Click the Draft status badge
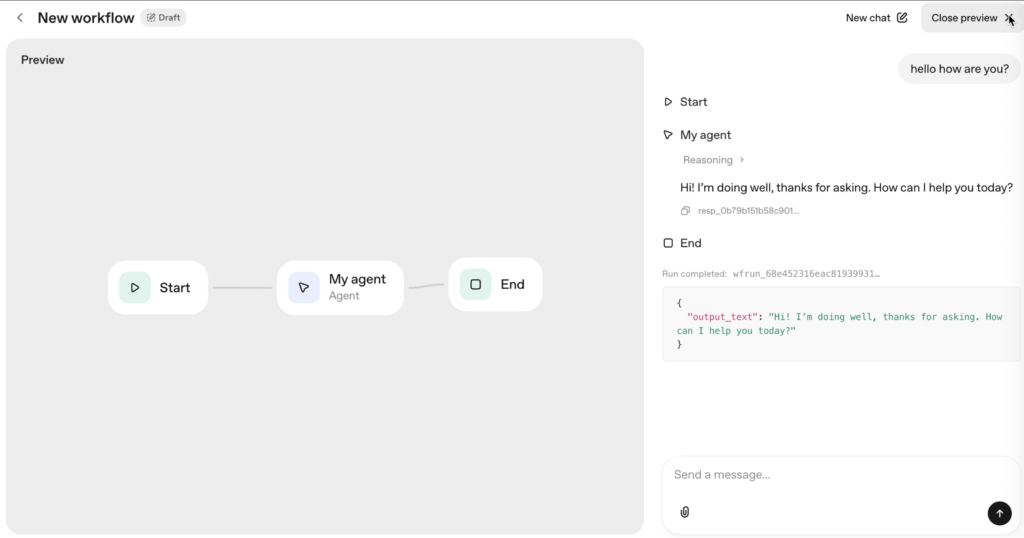This screenshot has width=1024, height=538. coord(163,18)
